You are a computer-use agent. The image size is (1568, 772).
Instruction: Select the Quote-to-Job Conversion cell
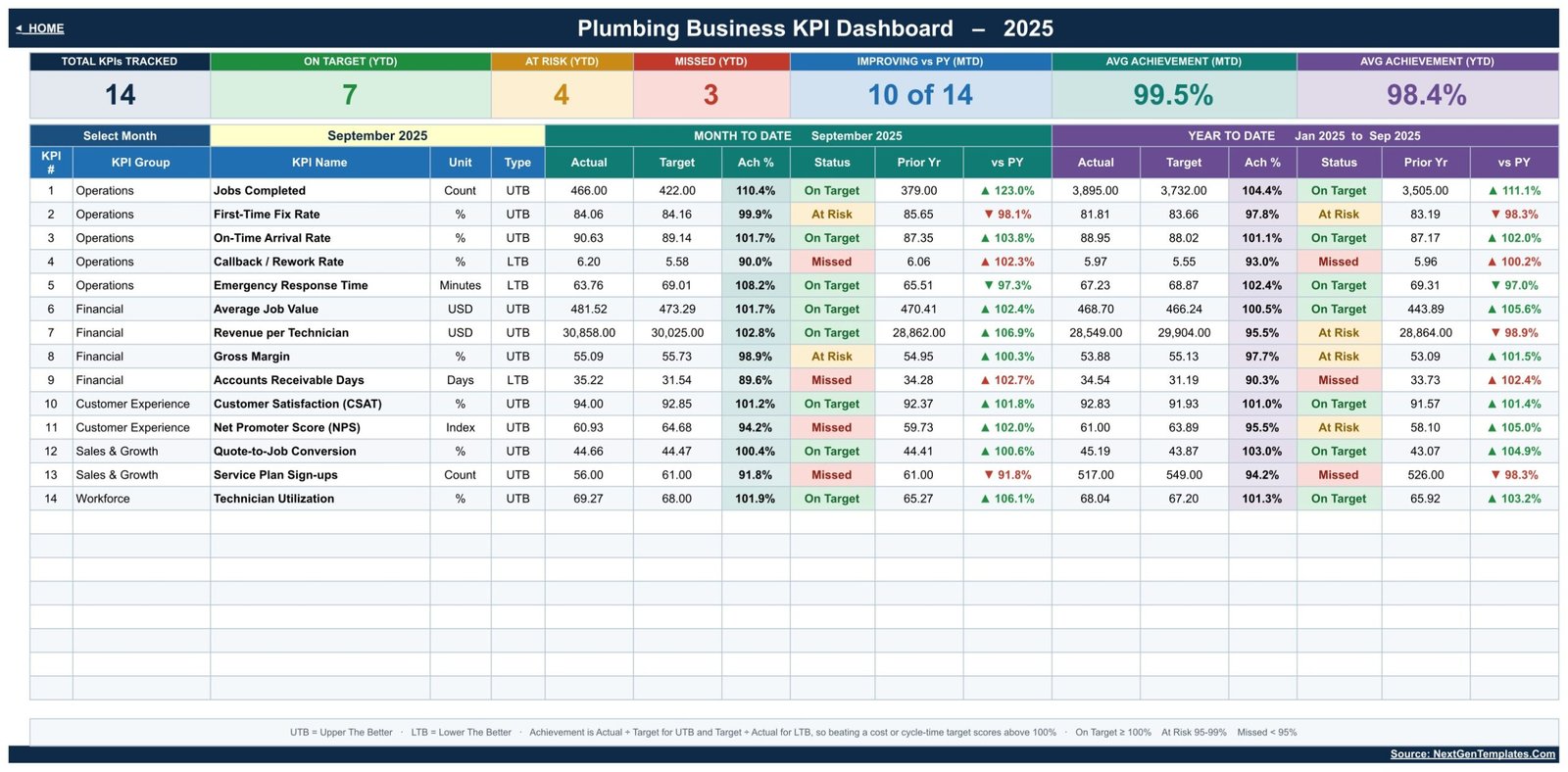pyautogui.click(x=319, y=452)
